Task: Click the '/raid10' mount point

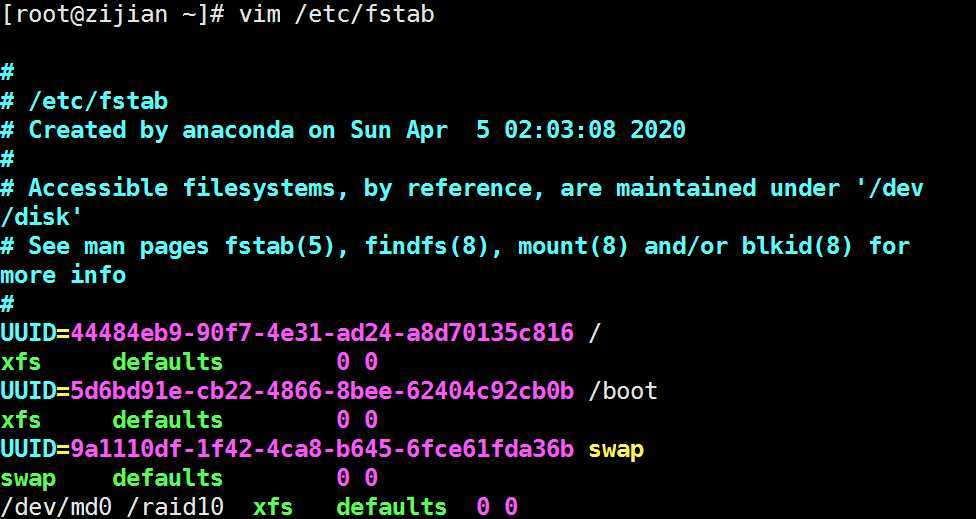Action: [175, 507]
